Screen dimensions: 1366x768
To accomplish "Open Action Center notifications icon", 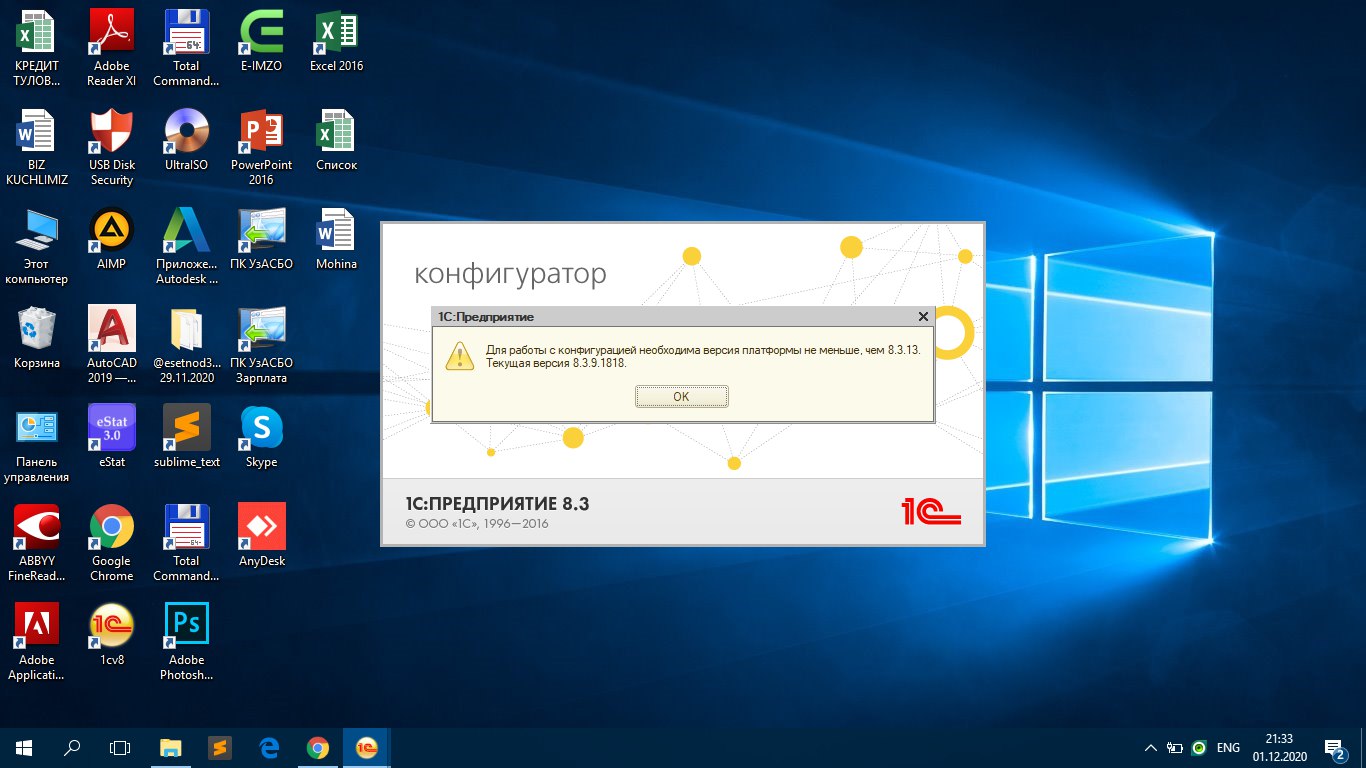I will pos(1334,747).
